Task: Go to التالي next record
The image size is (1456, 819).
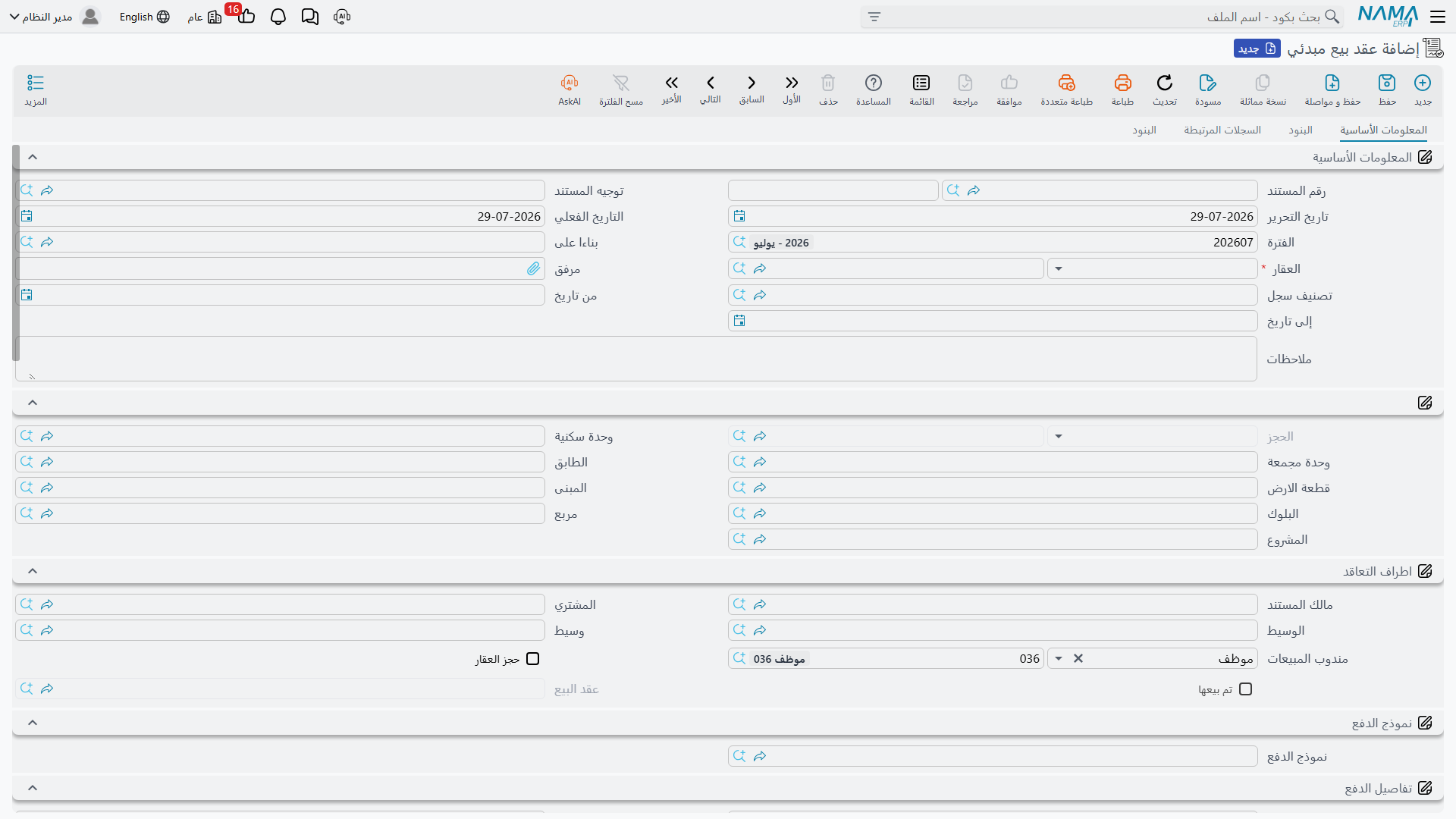Action: point(711,89)
